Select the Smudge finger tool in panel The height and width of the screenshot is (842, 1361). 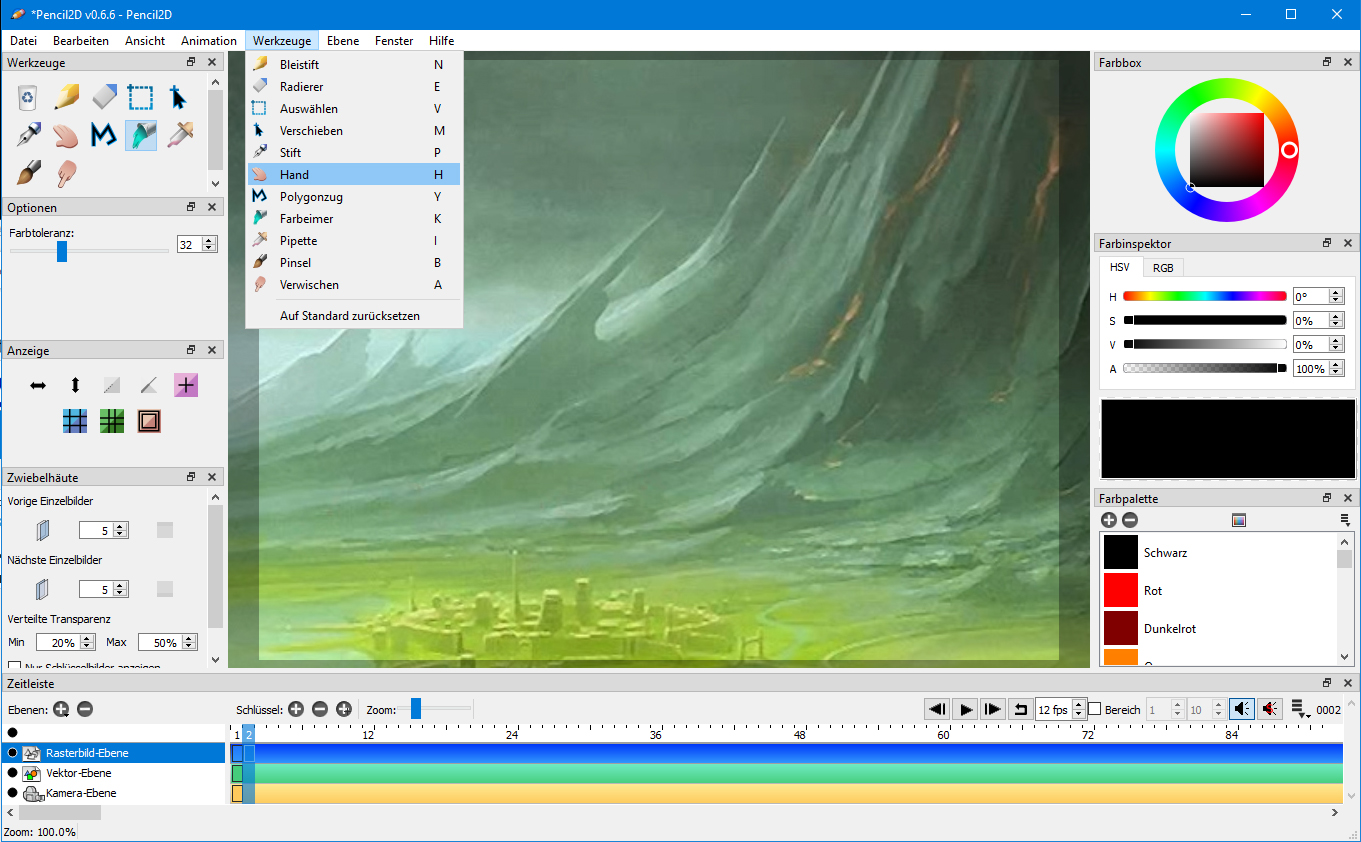[x=66, y=173]
